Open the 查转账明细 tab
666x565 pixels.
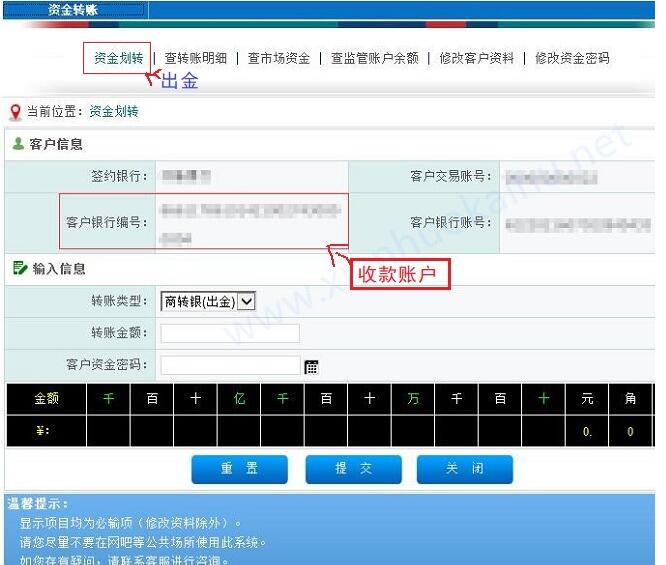tap(195, 58)
